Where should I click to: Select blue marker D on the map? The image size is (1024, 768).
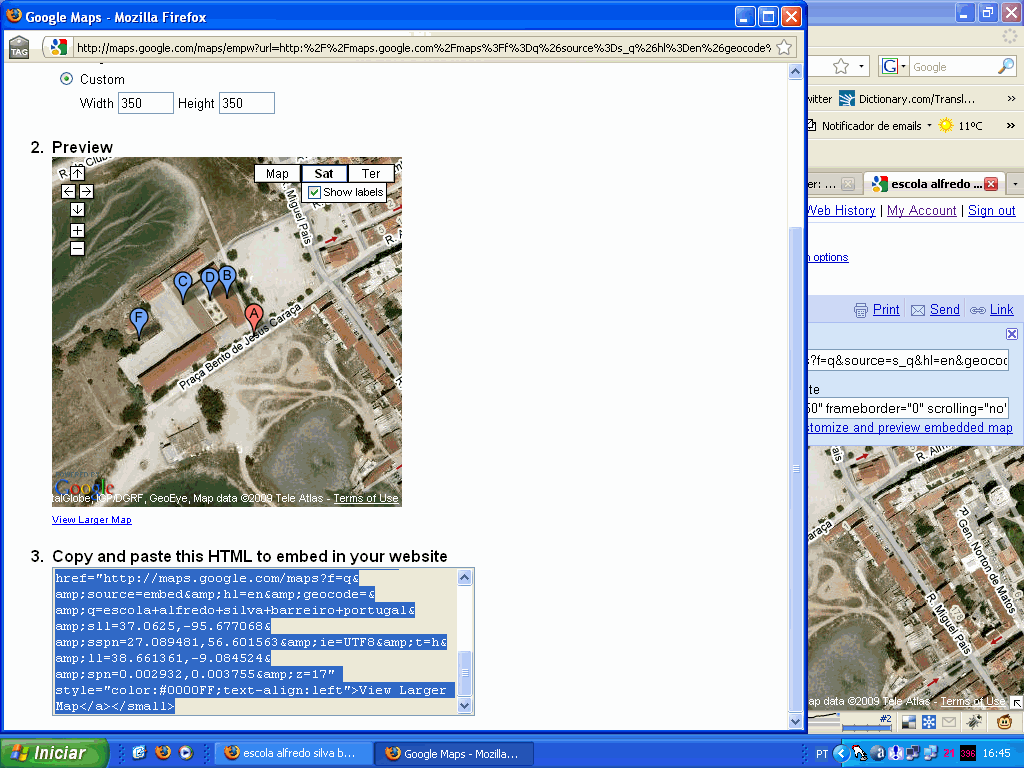point(209,280)
